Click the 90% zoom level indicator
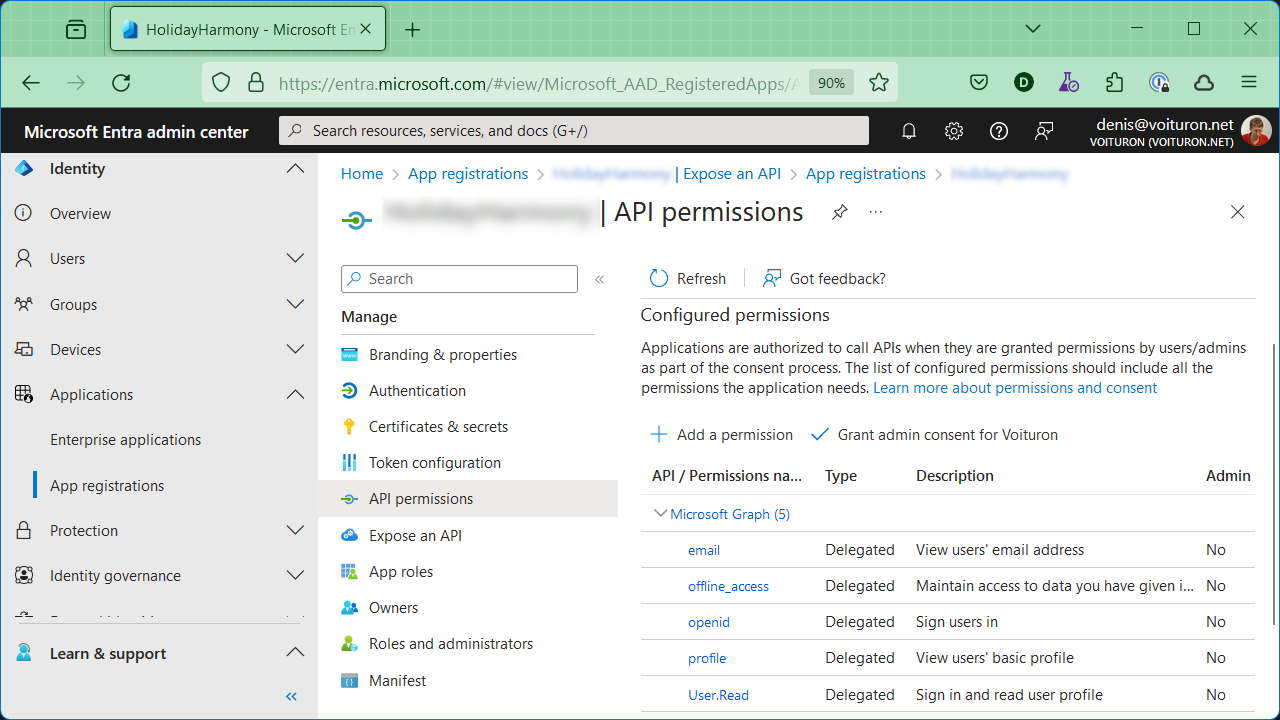The height and width of the screenshot is (720, 1280). pyautogui.click(x=831, y=83)
